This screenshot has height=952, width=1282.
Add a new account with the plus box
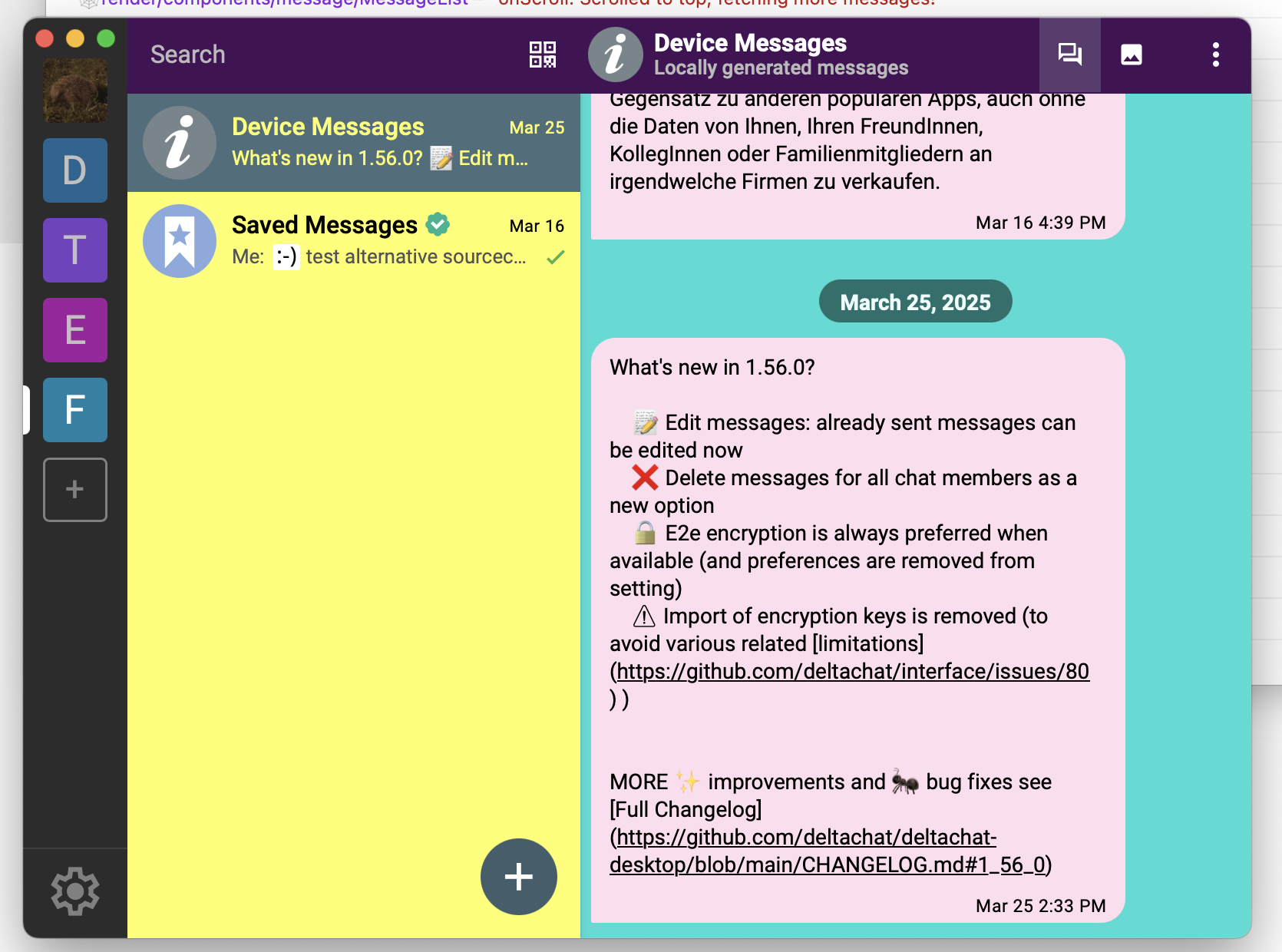pyautogui.click(x=74, y=489)
